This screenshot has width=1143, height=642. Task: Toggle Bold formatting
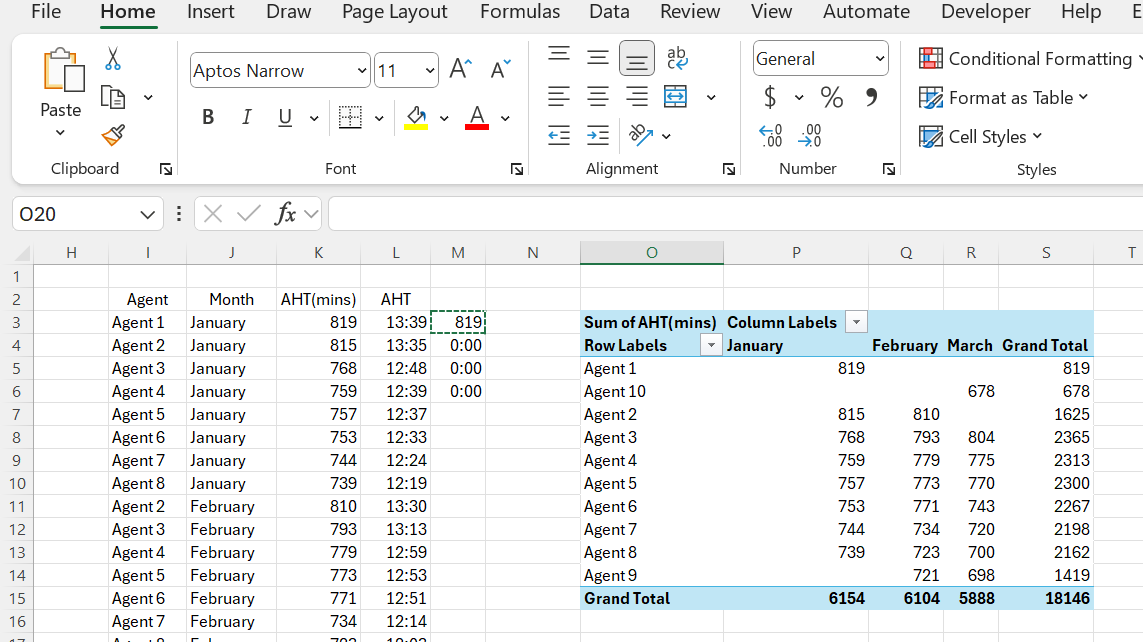[208, 117]
